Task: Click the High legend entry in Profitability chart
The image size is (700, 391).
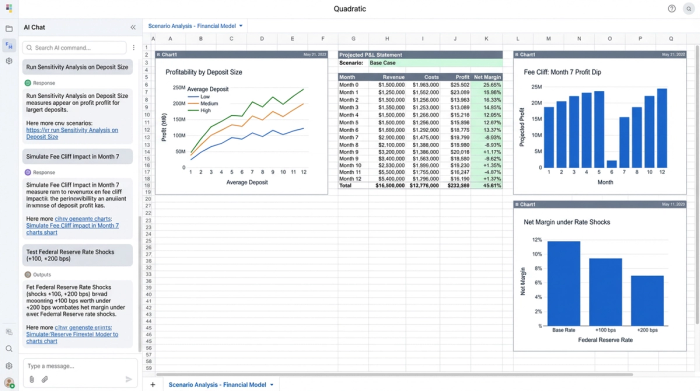Action: 199,110
